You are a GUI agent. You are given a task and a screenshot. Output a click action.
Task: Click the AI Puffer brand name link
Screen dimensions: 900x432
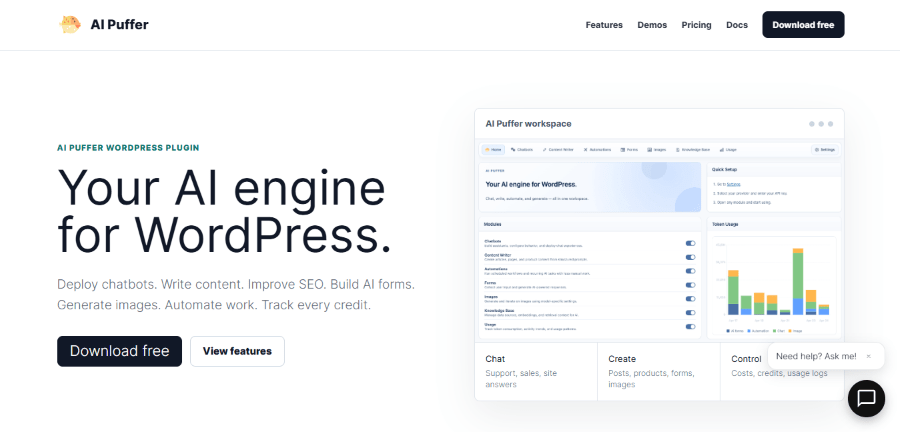click(119, 25)
